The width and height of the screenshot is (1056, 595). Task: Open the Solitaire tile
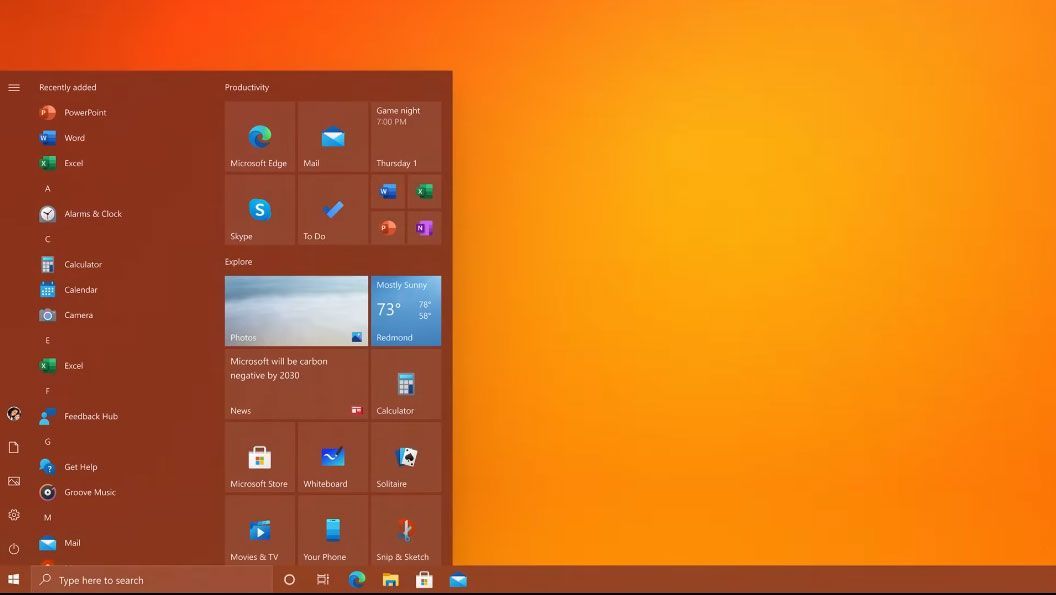pyautogui.click(x=404, y=458)
